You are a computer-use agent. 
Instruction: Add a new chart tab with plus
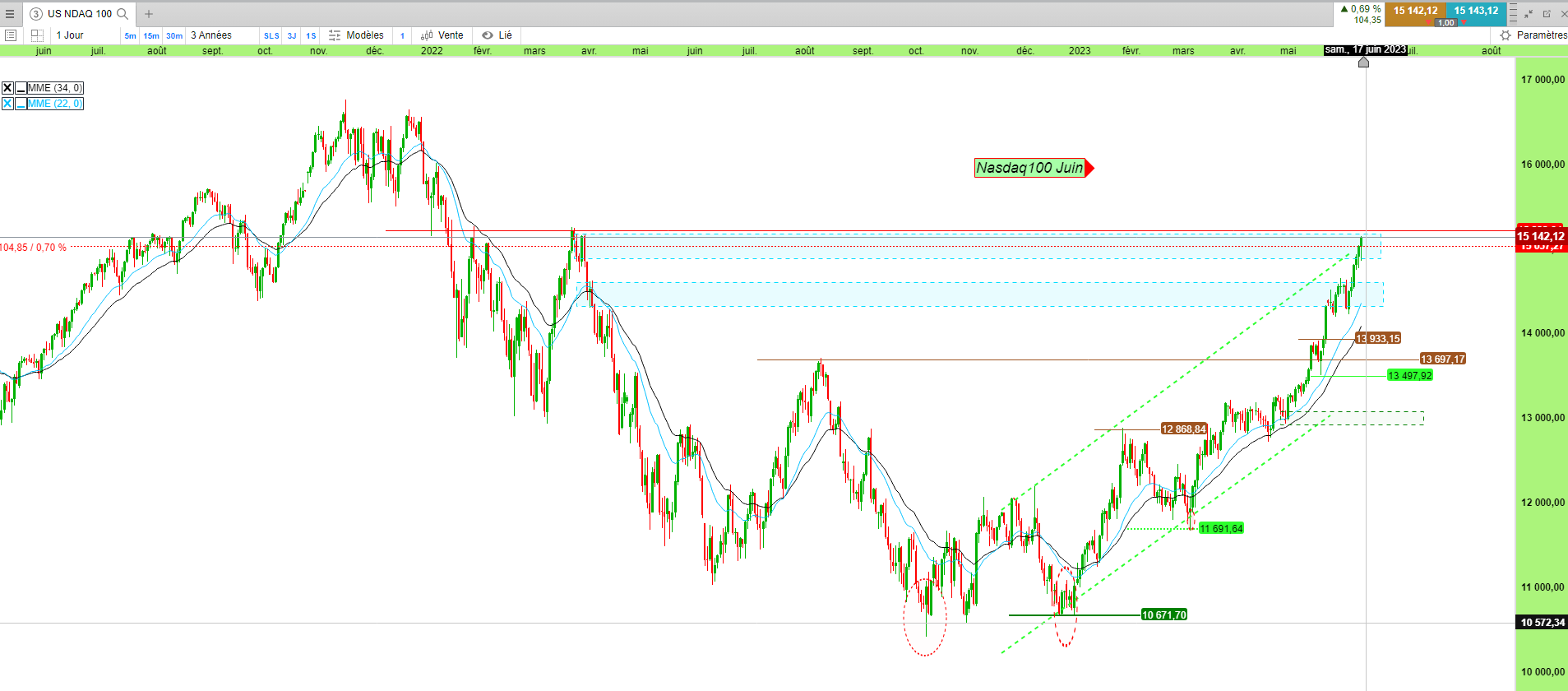click(149, 13)
